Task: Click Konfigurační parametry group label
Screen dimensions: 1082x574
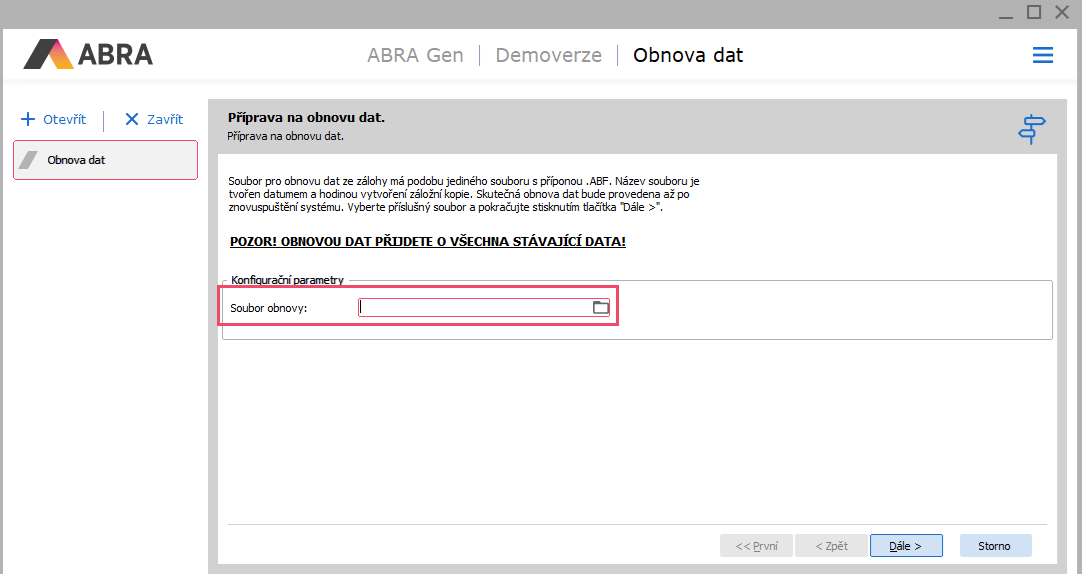Action: pyautogui.click(x=287, y=280)
